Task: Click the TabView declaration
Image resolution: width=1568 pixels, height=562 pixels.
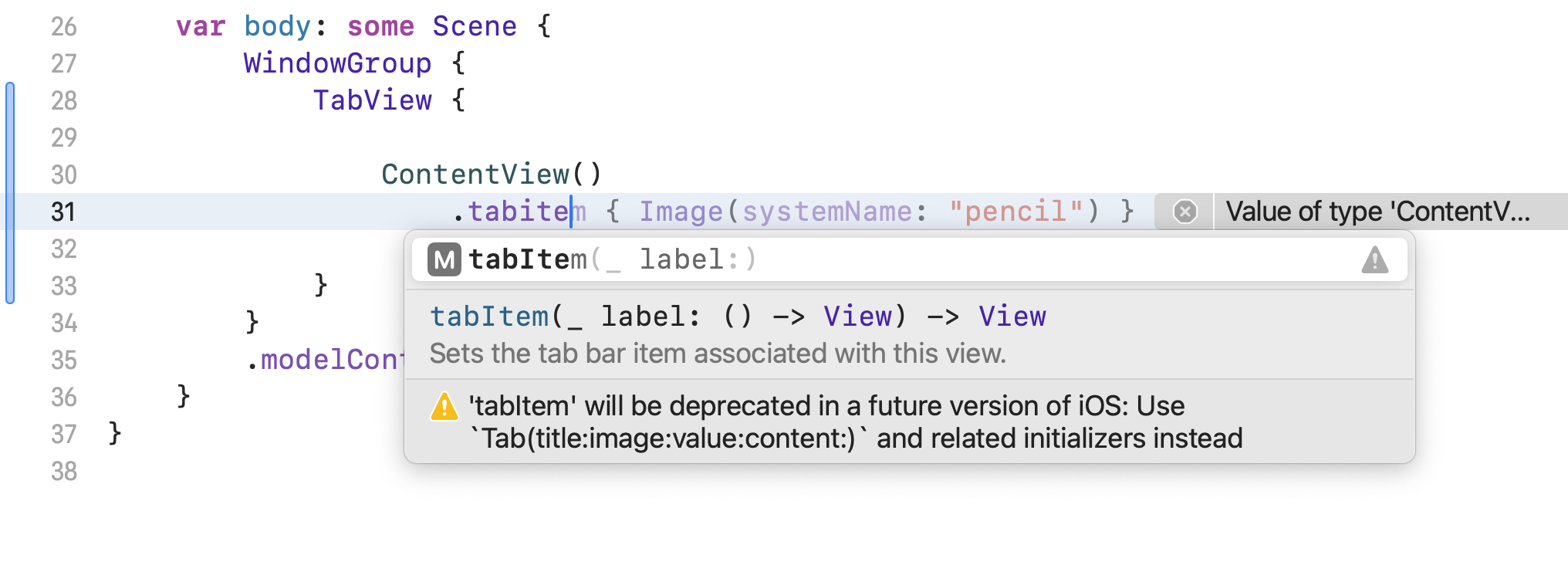Action: [x=373, y=100]
